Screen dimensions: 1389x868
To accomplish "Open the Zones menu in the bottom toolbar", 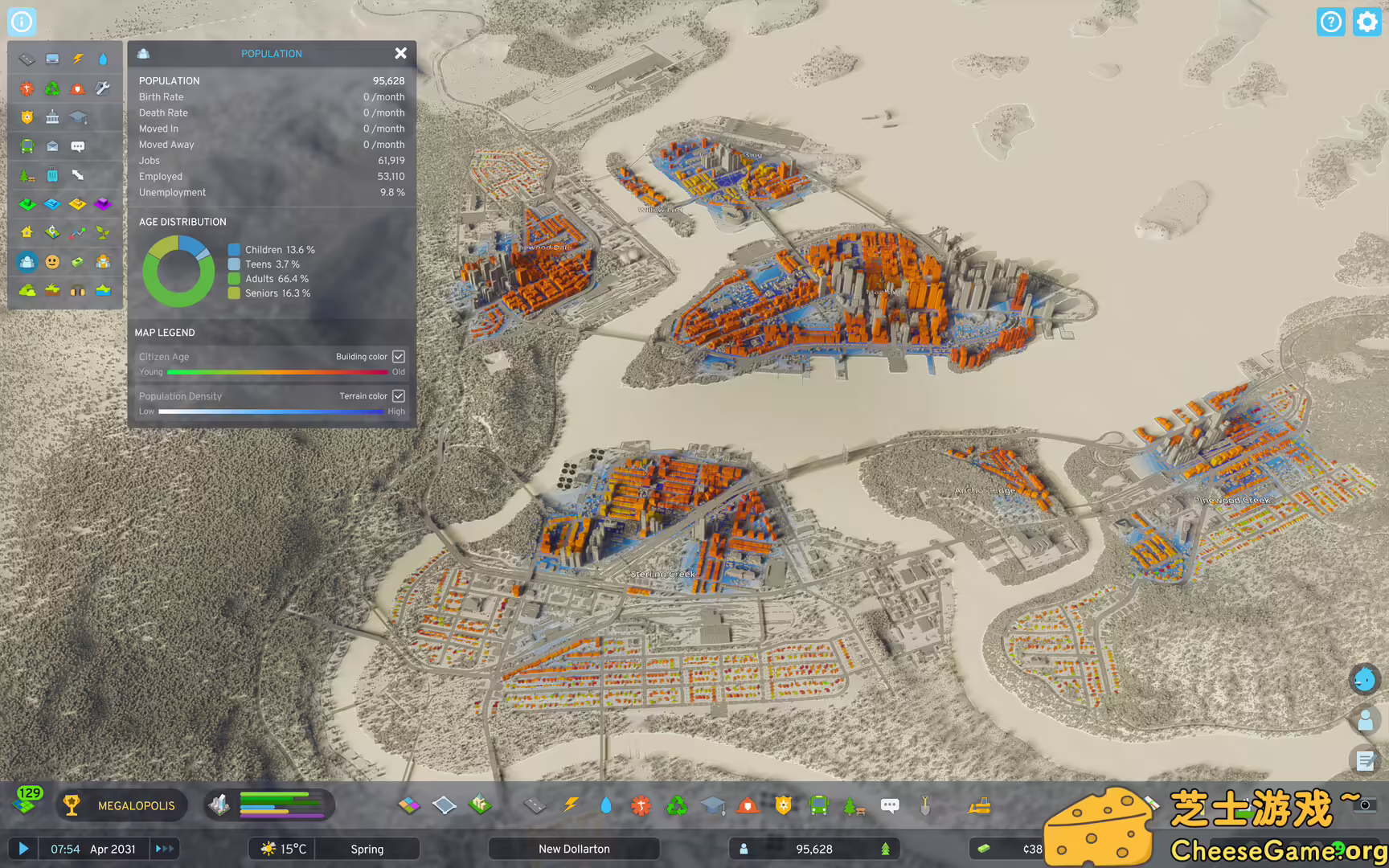I will [x=408, y=805].
